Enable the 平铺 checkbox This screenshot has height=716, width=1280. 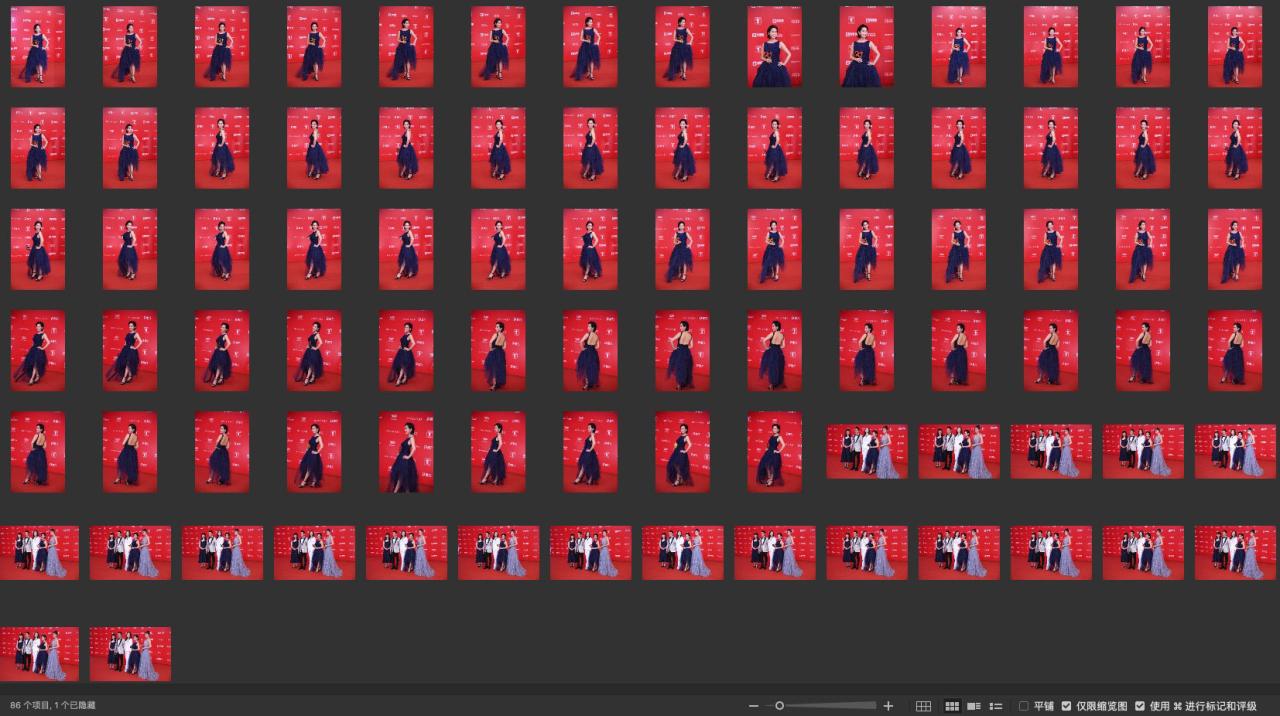pyautogui.click(x=1023, y=706)
